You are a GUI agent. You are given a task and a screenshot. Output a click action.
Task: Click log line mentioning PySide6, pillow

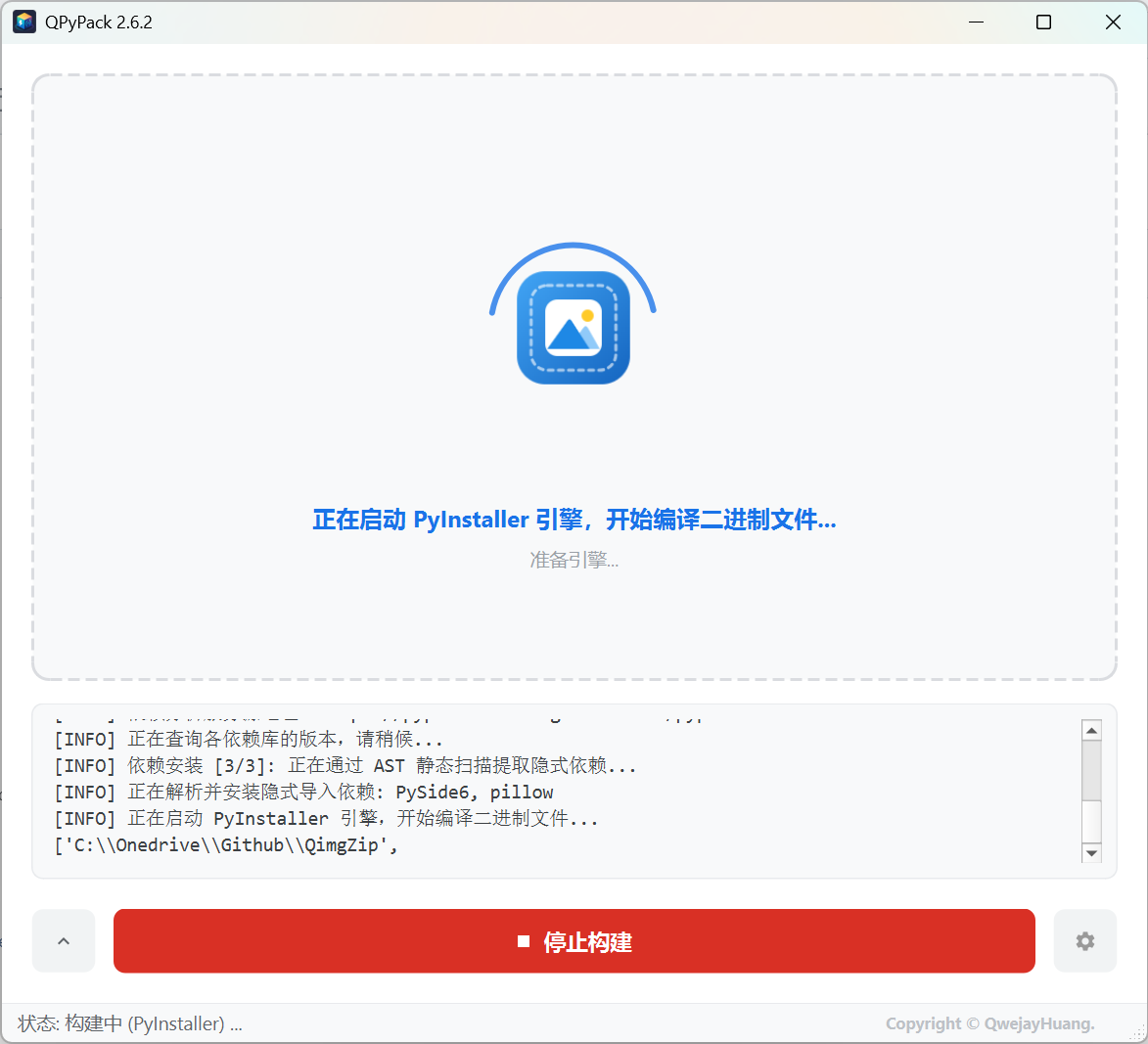303,793
